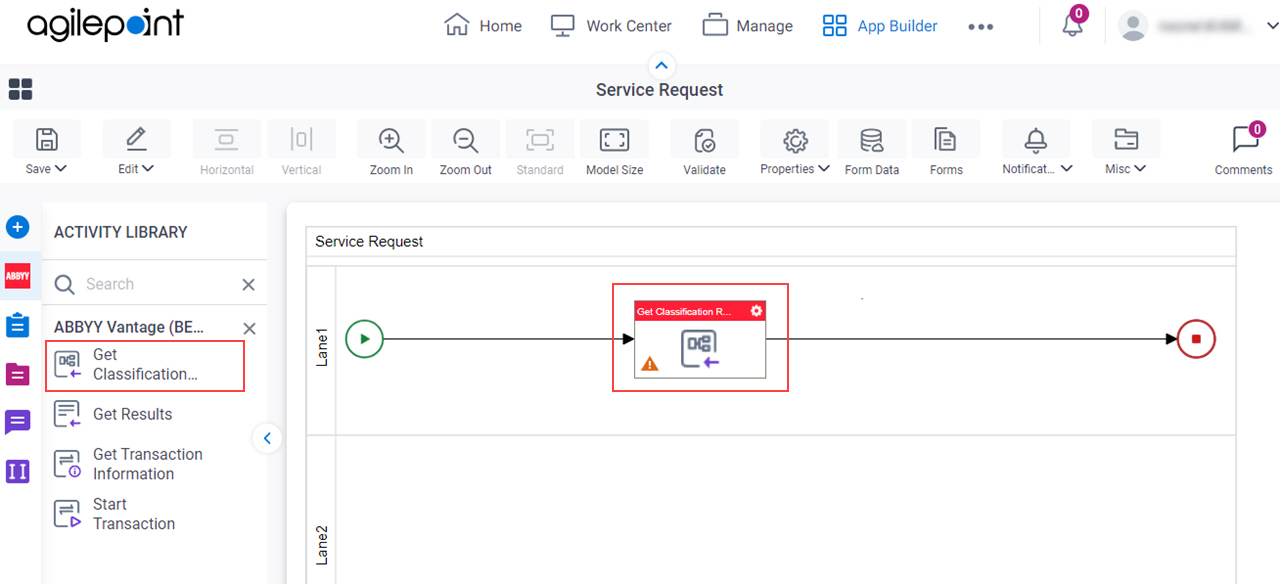Click Zoom In
This screenshot has height=584, width=1280.
(391, 151)
